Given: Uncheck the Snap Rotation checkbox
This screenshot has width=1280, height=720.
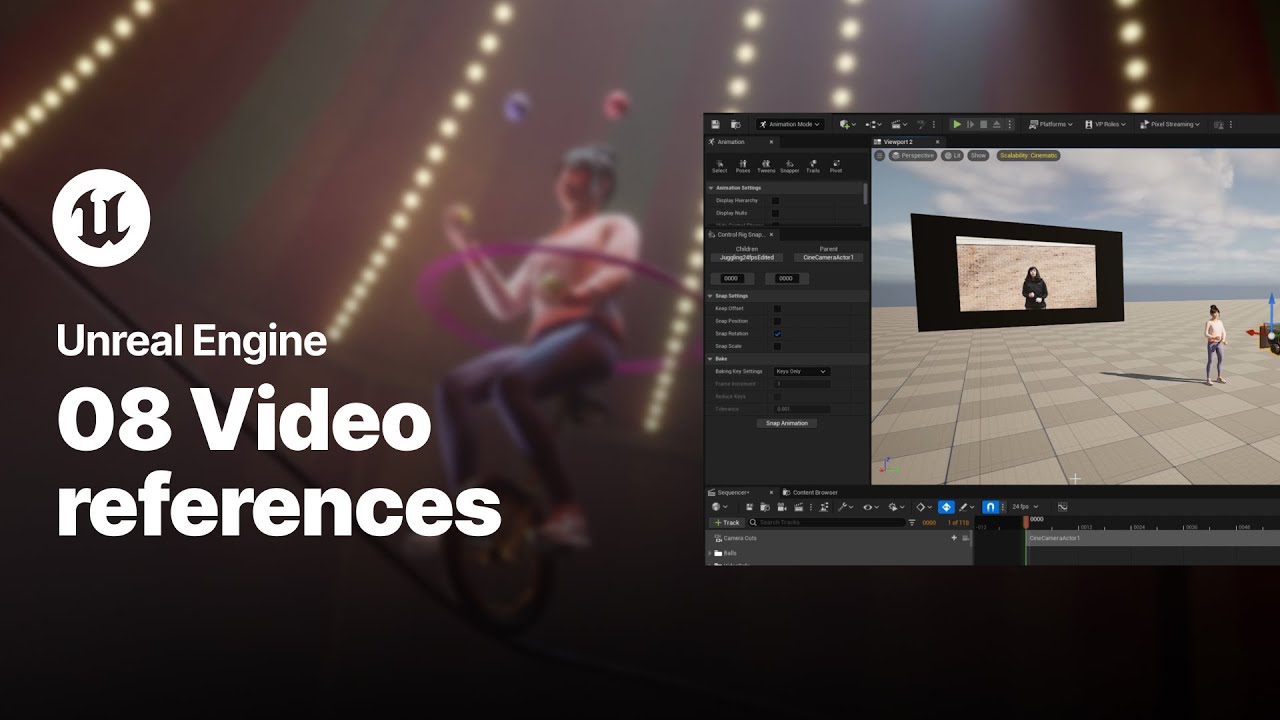Looking at the screenshot, I should [777, 333].
